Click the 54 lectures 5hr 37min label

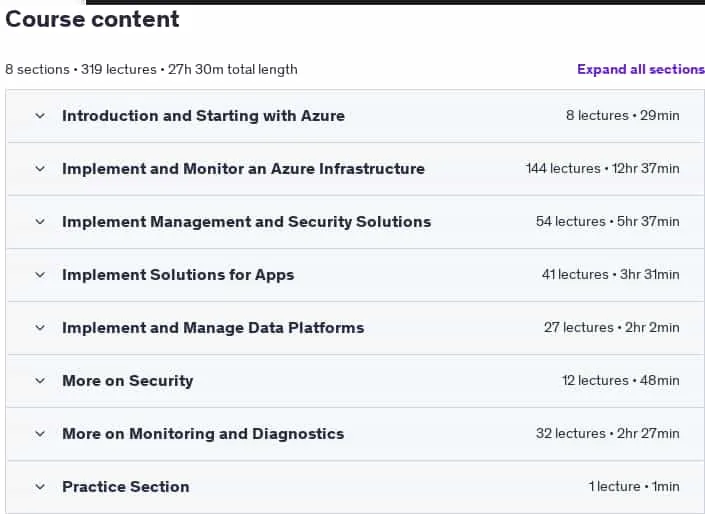coord(607,222)
